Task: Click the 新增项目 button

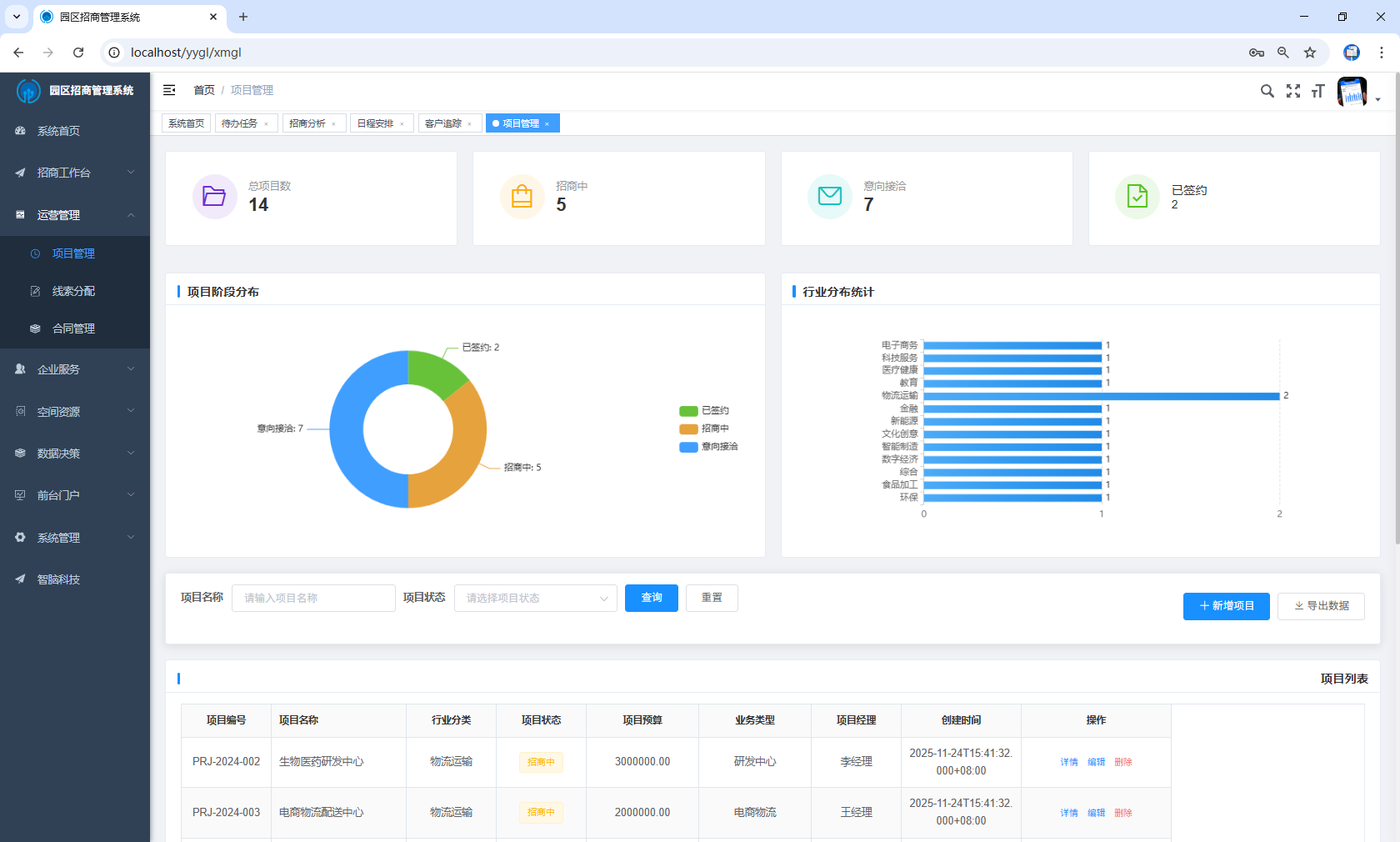Action: 1226,606
